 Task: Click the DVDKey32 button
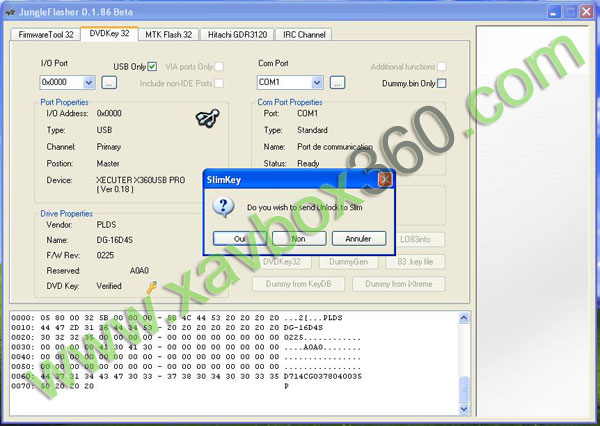pos(282,262)
